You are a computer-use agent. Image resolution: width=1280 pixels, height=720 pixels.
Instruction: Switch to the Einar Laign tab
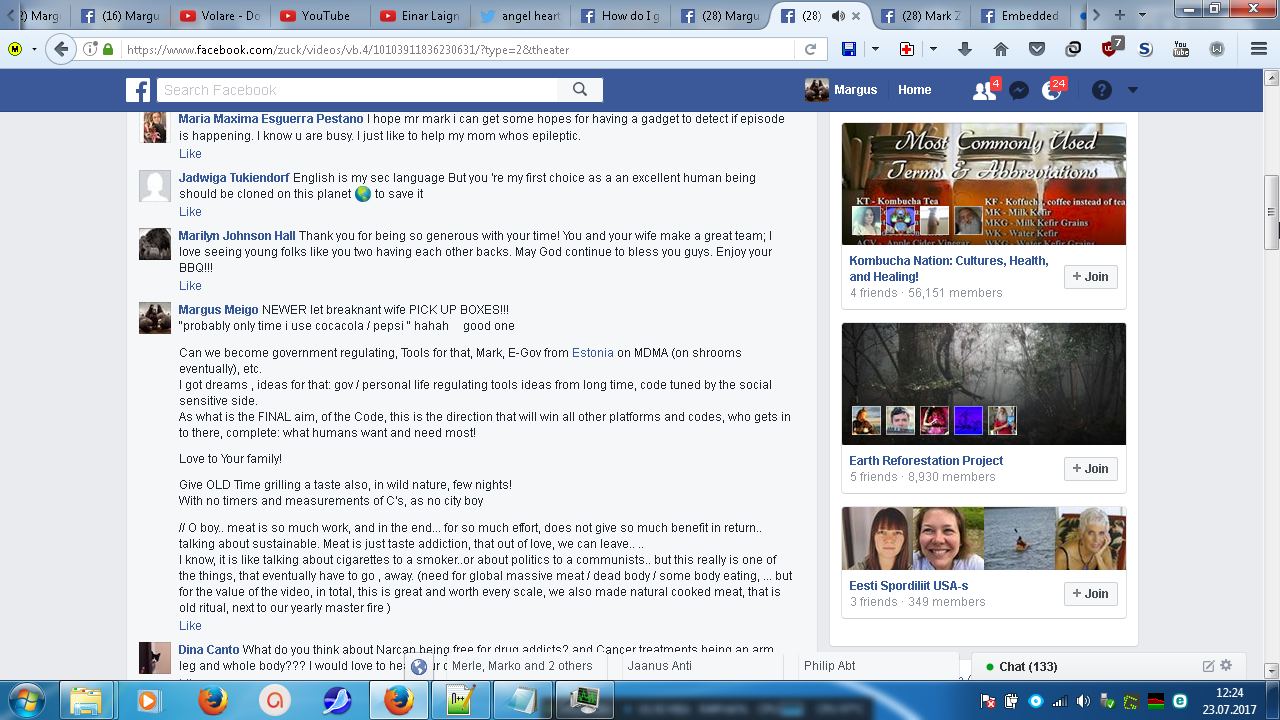click(419, 16)
